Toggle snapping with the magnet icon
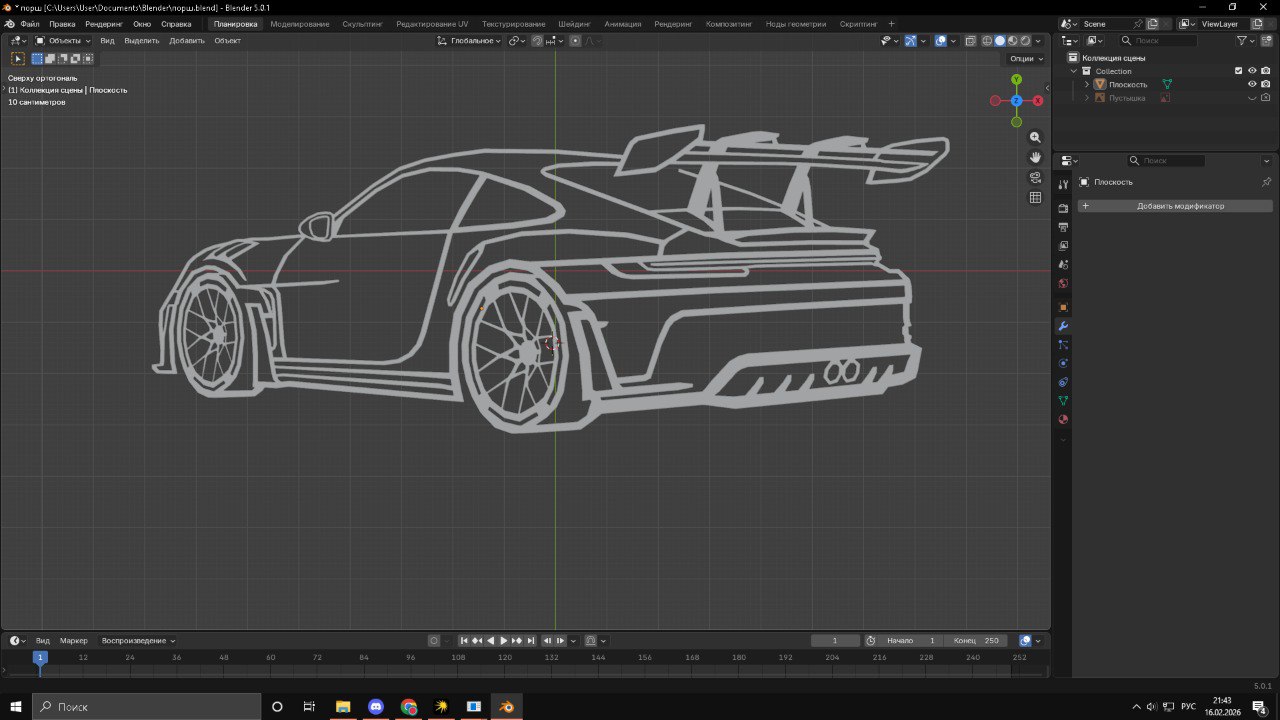1280x720 pixels. (x=537, y=41)
